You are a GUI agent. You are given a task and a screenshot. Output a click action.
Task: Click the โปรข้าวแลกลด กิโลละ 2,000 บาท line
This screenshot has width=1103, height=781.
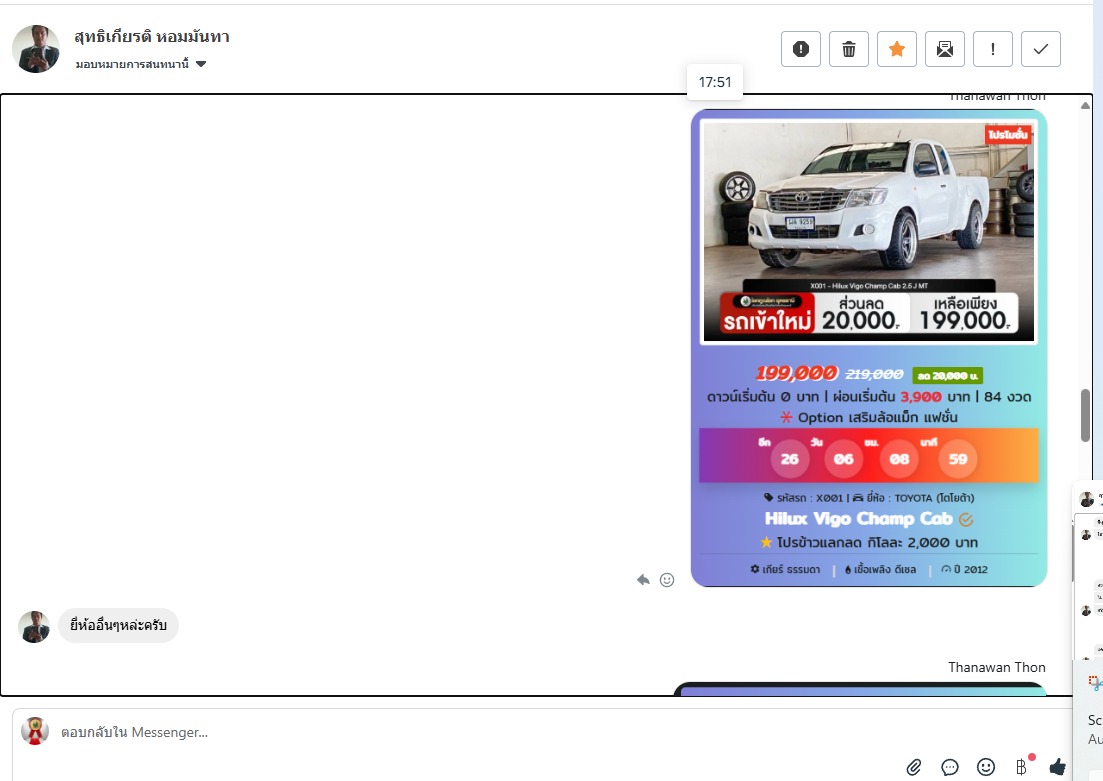click(869, 542)
